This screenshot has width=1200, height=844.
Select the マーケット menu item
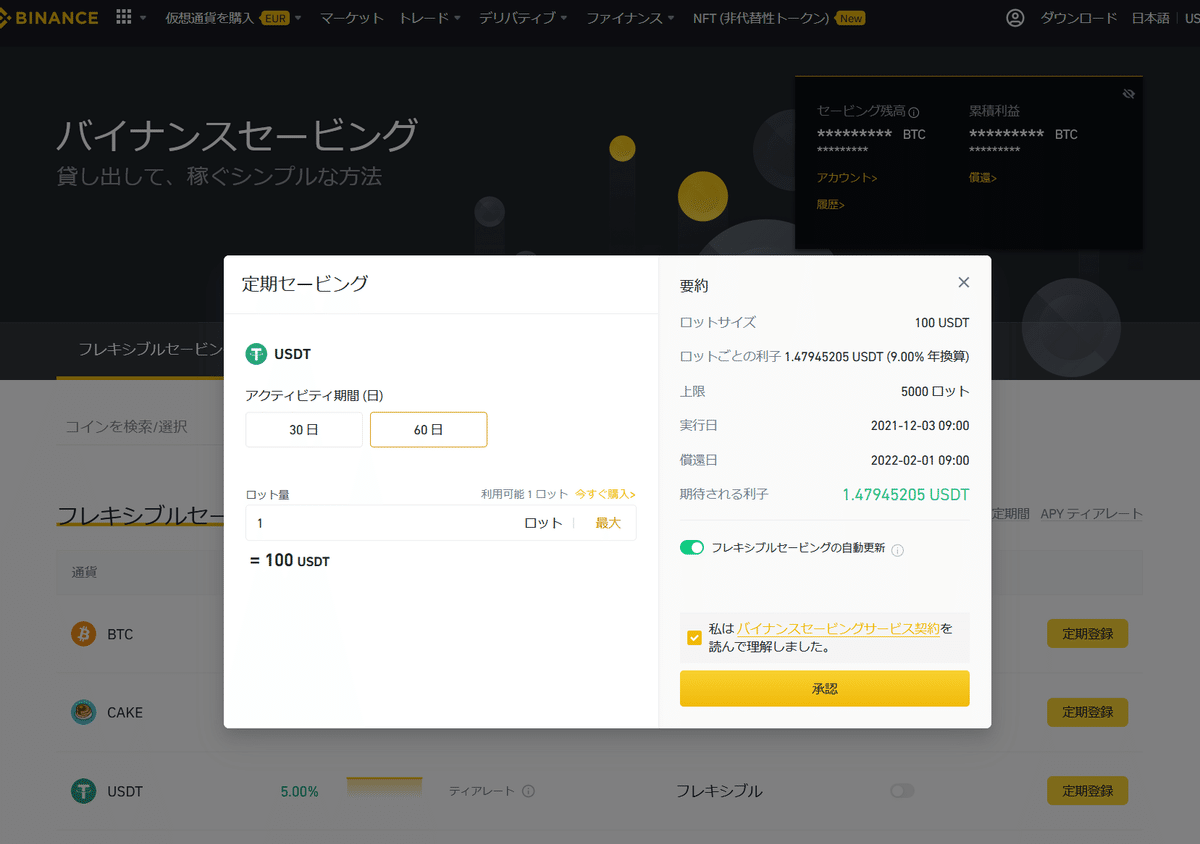352,17
